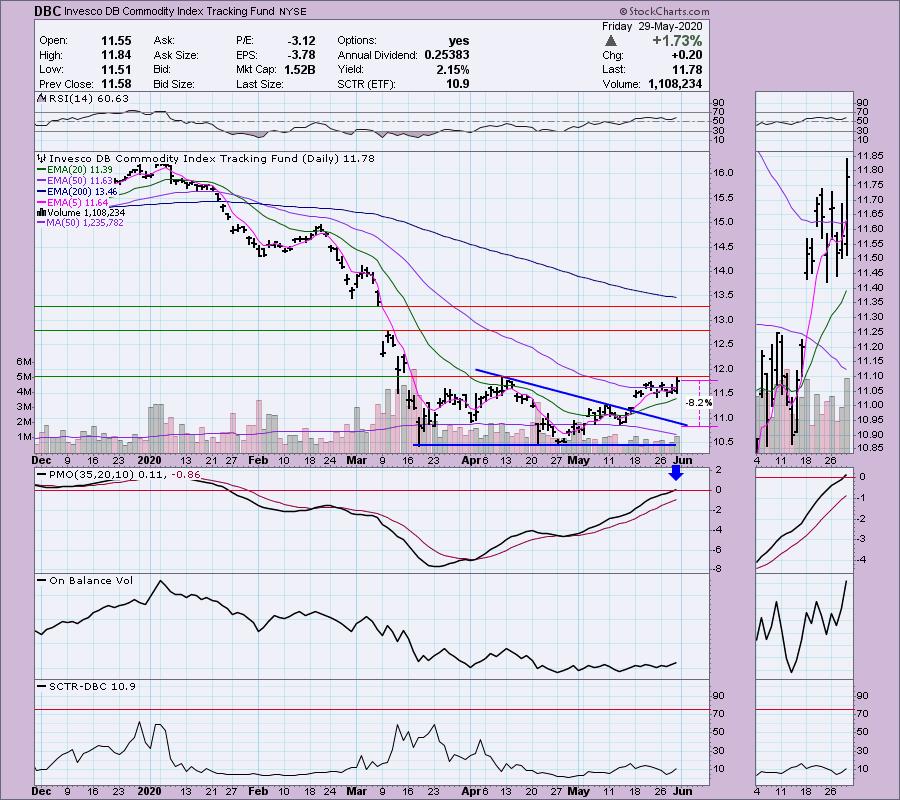Image resolution: width=900 pixels, height=800 pixels.
Task: Click the volume bars icon in the legend
Action: (x=41, y=213)
